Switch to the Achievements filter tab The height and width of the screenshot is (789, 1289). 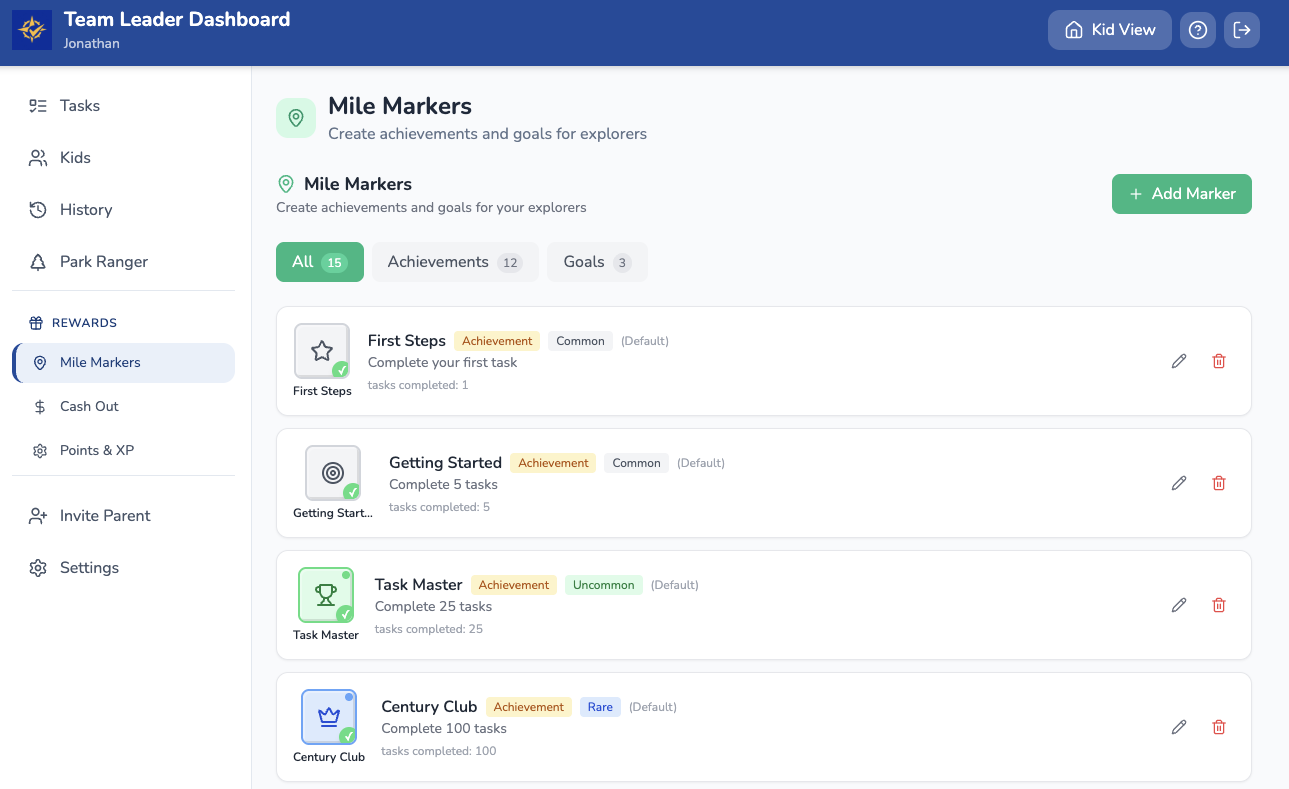pyautogui.click(x=455, y=261)
